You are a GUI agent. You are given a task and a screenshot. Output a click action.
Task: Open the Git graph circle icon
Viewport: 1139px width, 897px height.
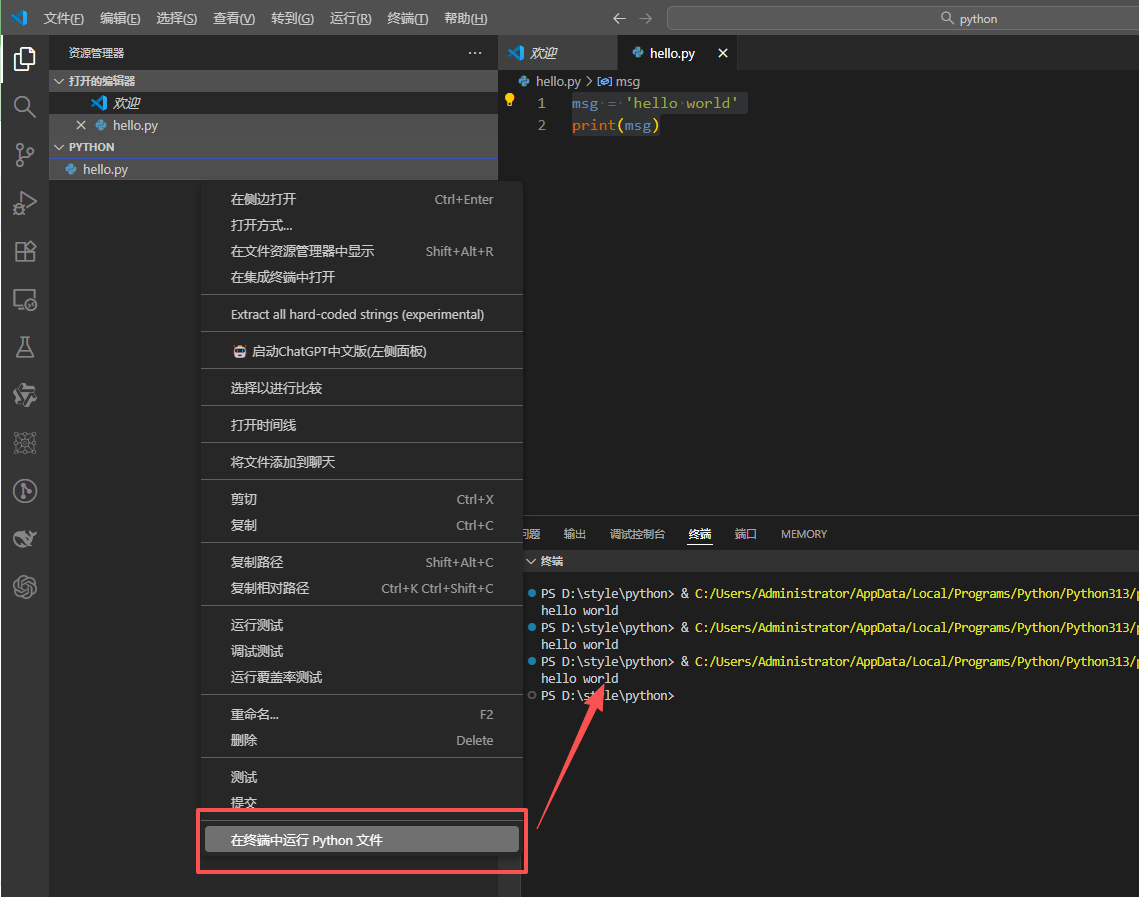click(x=25, y=491)
